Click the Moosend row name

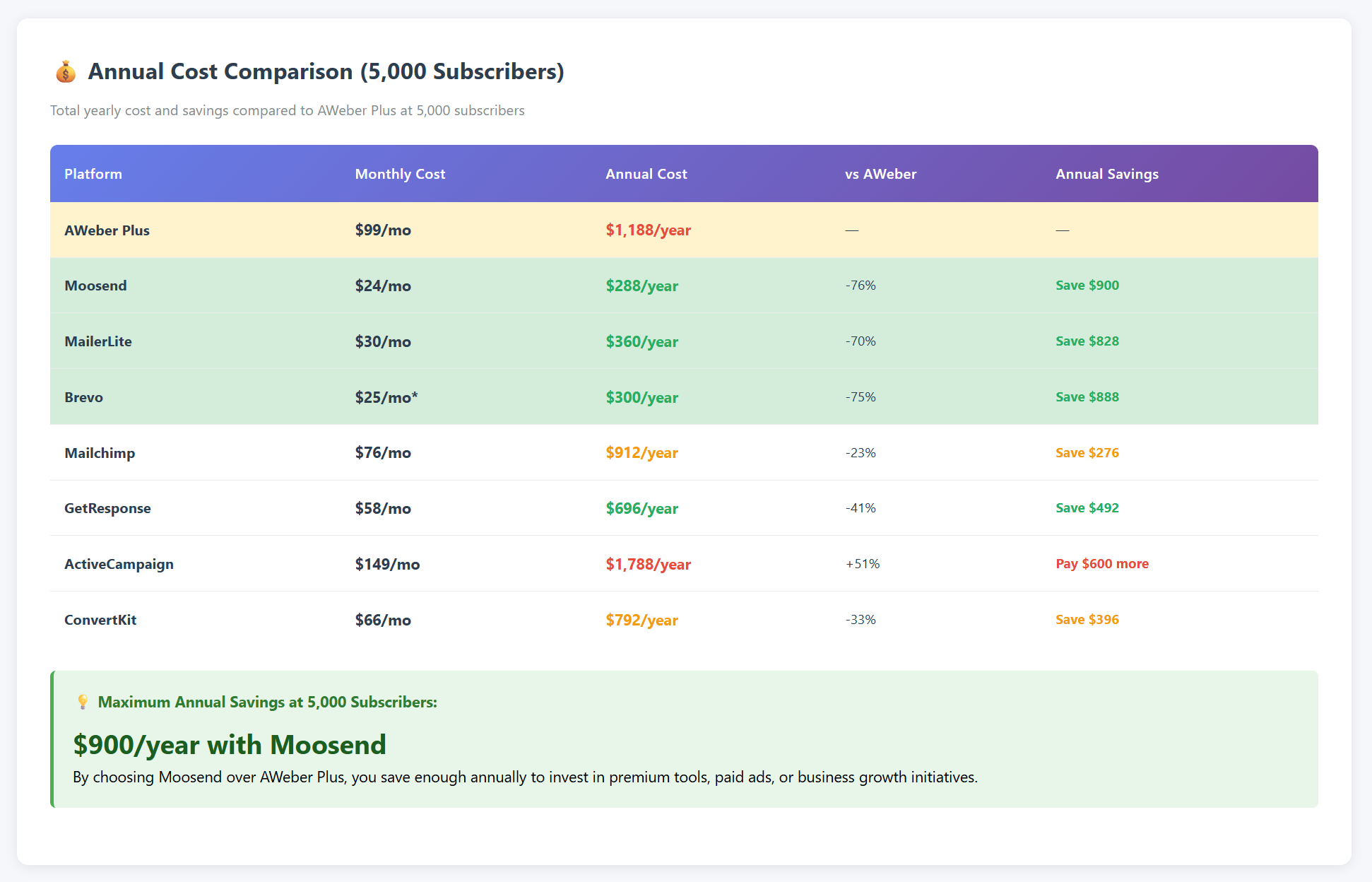click(x=95, y=286)
